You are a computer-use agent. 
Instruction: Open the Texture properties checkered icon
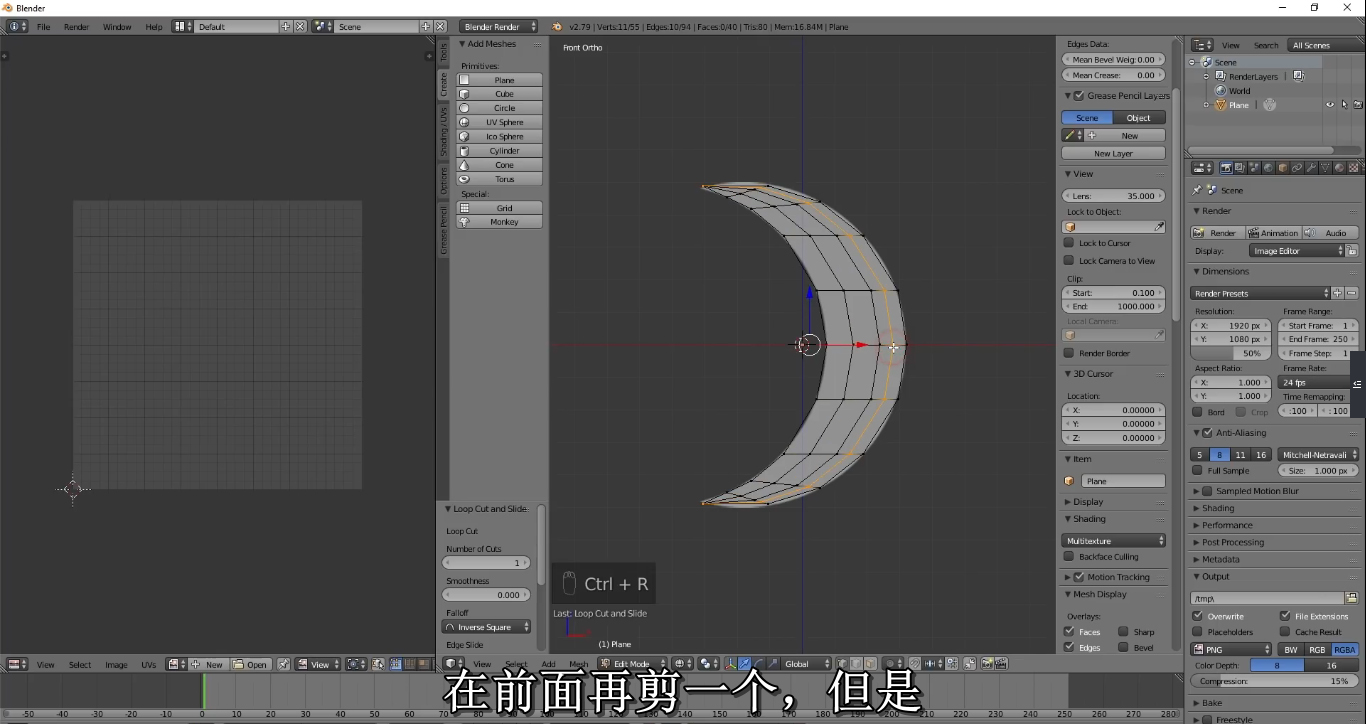point(1352,167)
